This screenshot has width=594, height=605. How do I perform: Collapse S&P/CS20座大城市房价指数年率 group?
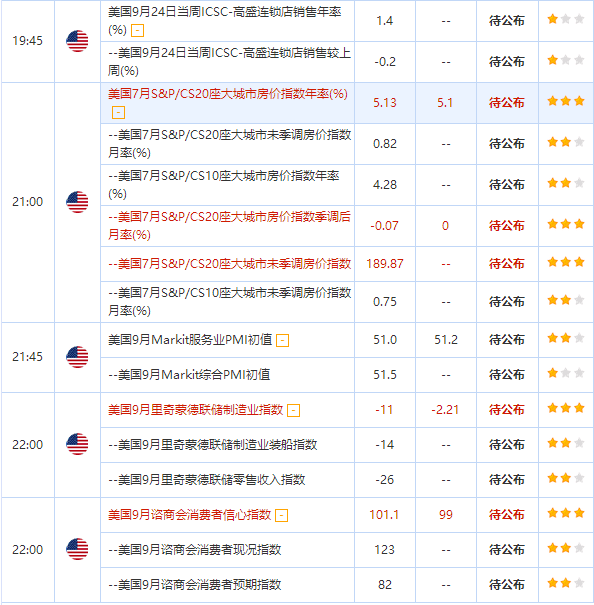pyautogui.click(x=118, y=113)
